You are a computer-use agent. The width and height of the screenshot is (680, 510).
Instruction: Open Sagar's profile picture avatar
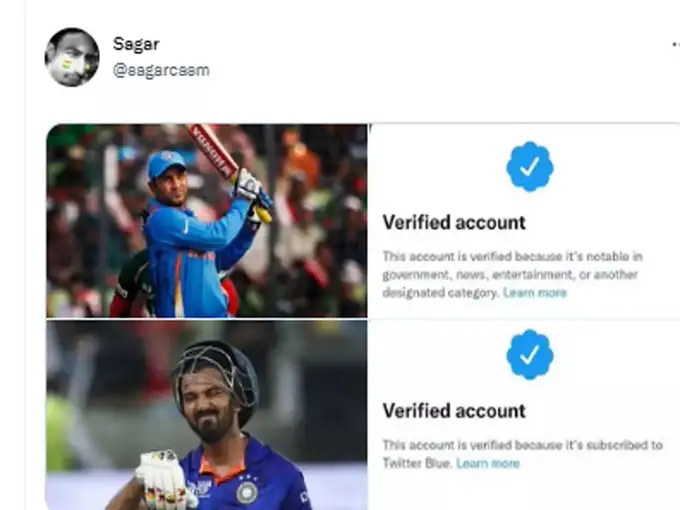click(72, 57)
